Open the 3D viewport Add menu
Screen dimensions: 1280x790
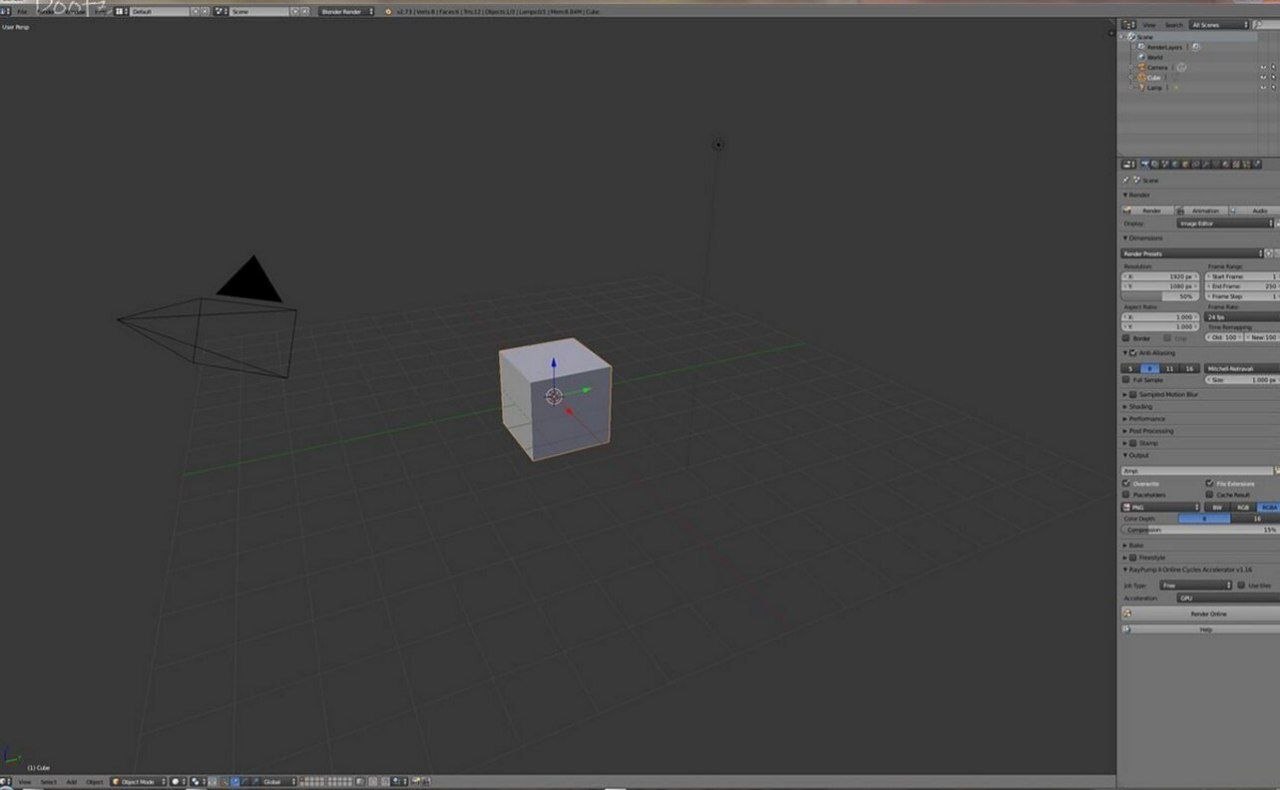coord(71,782)
